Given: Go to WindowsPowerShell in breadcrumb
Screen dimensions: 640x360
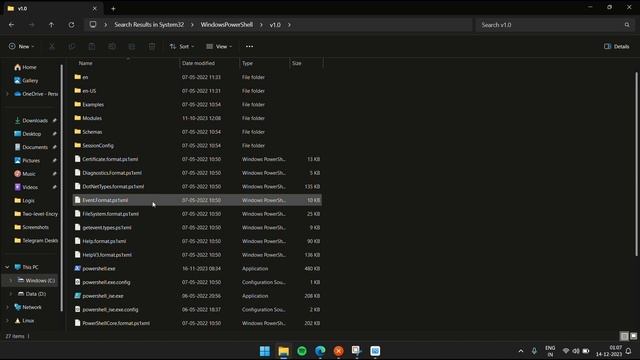Looking at the screenshot, I should tap(227, 24).
